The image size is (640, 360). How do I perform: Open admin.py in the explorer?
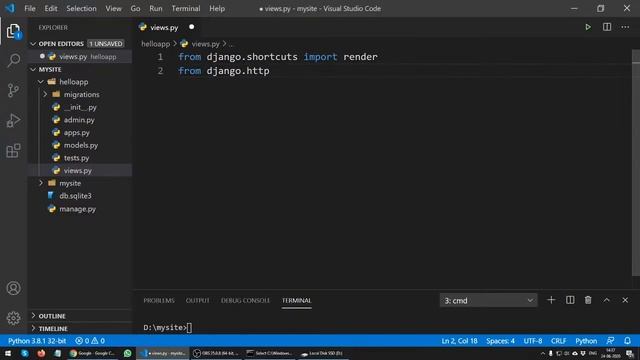point(79,120)
